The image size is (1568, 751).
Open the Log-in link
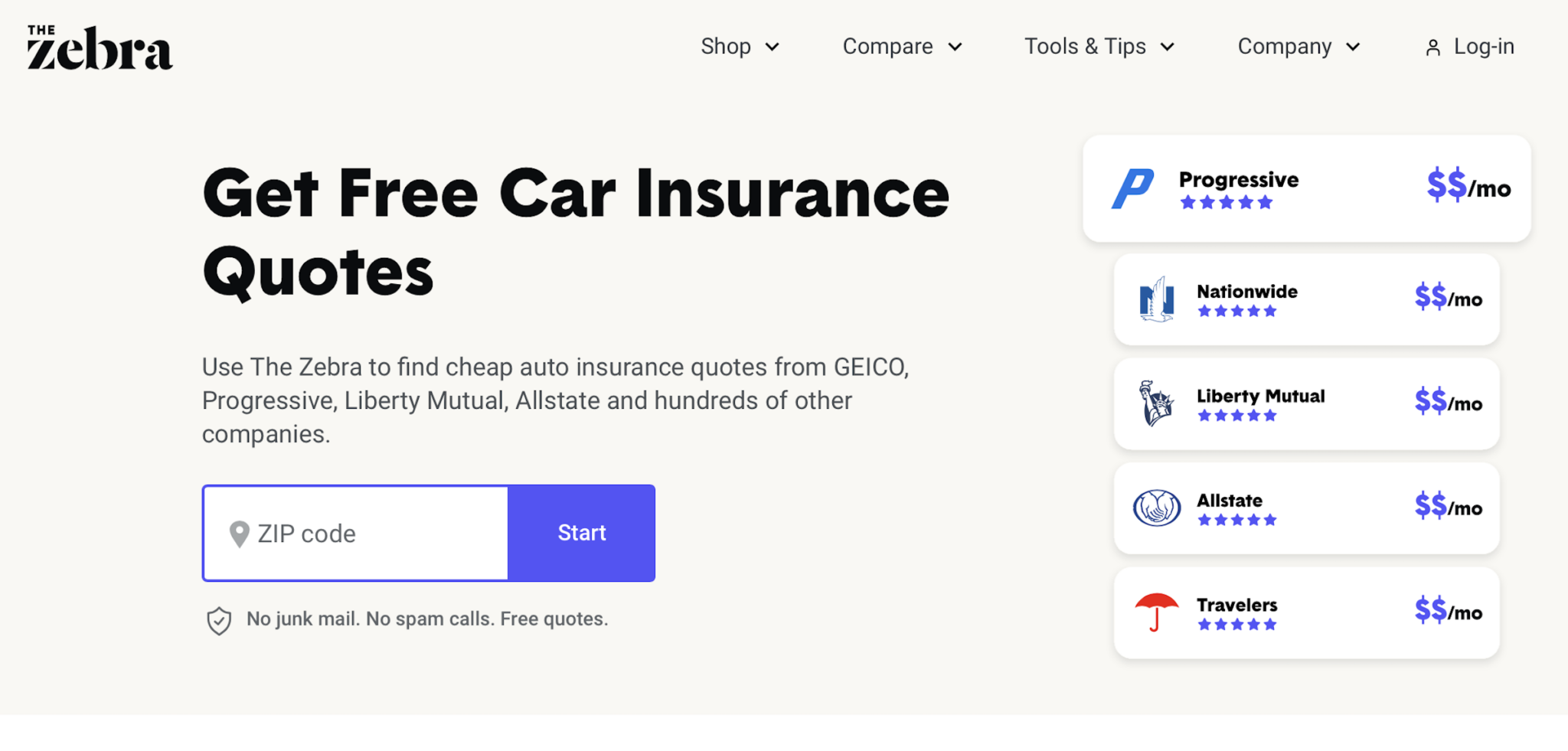[x=1483, y=47]
